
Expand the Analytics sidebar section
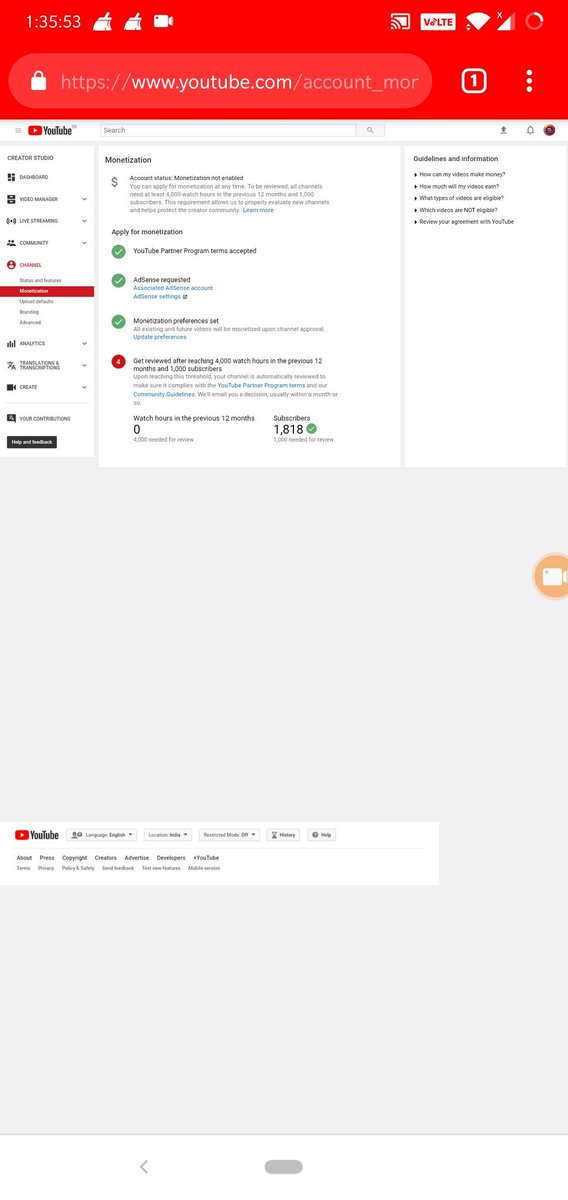click(47, 343)
